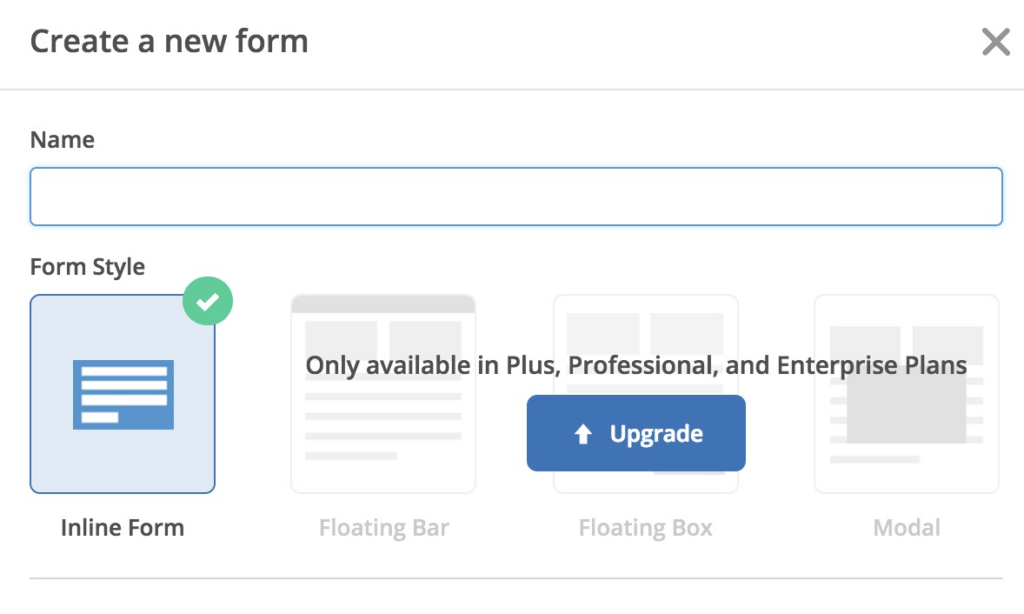
Task: Click the plans availability notice text
Action: click(636, 366)
